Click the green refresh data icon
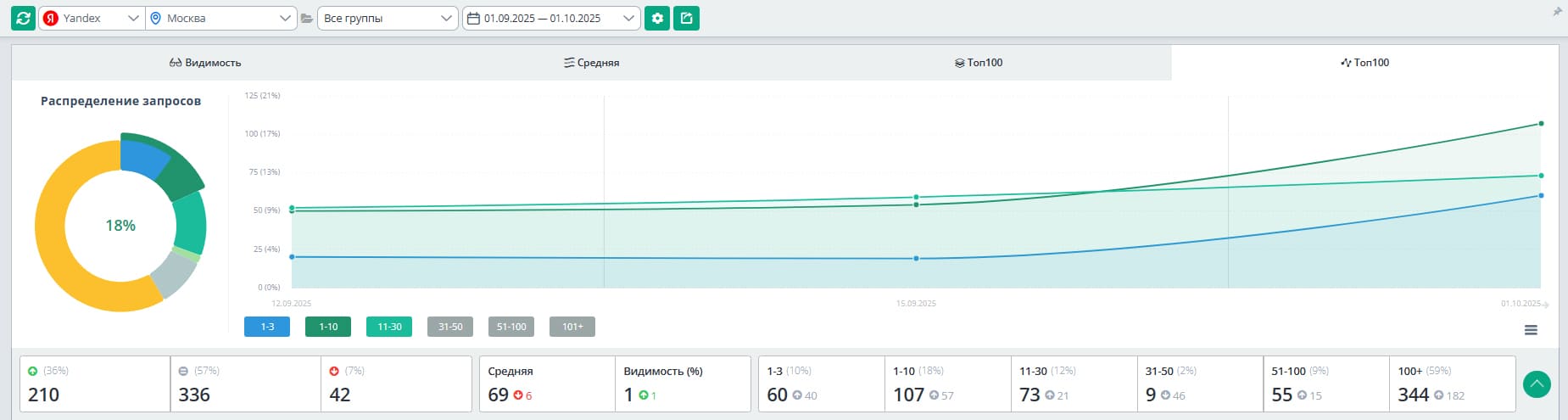Screen dimensions: 1568x420 (23, 18)
